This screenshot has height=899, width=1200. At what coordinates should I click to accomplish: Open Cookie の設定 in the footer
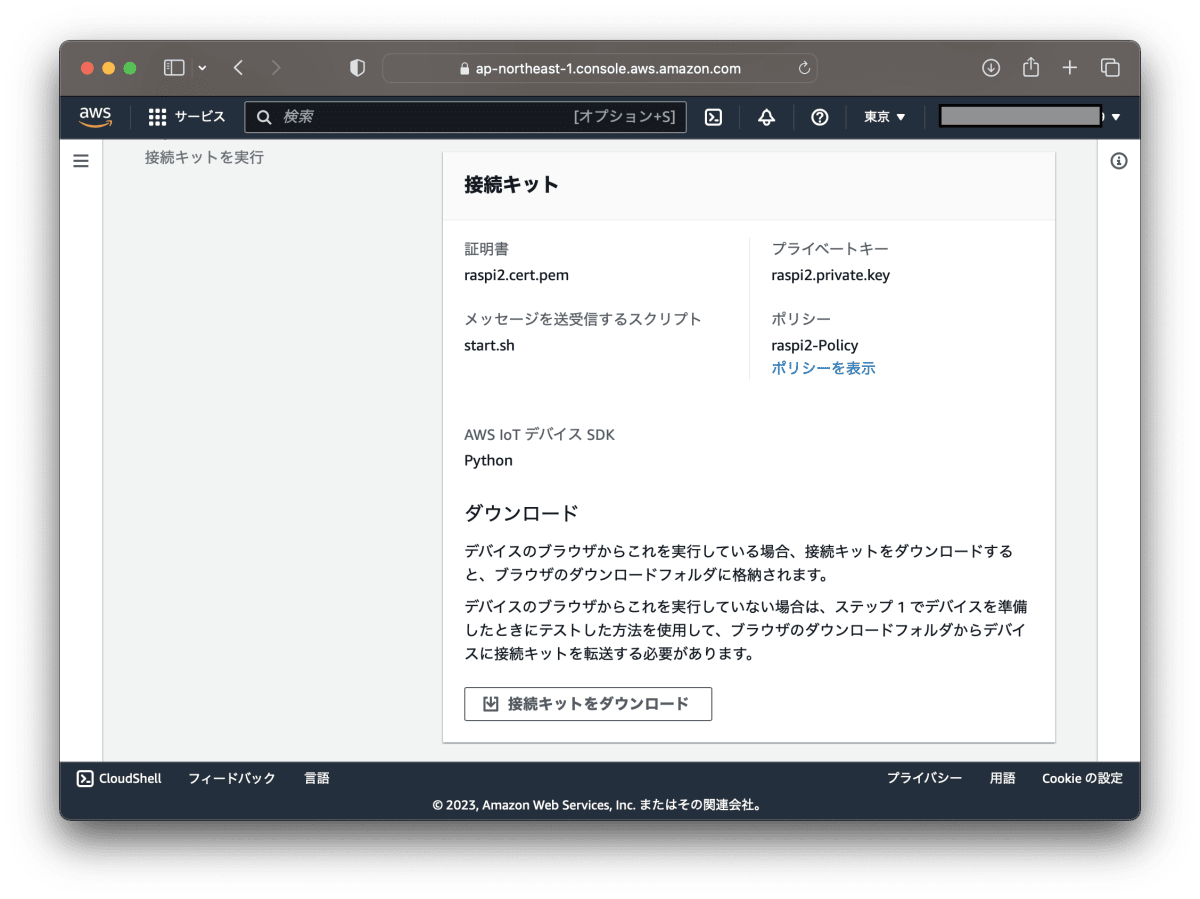(1082, 778)
